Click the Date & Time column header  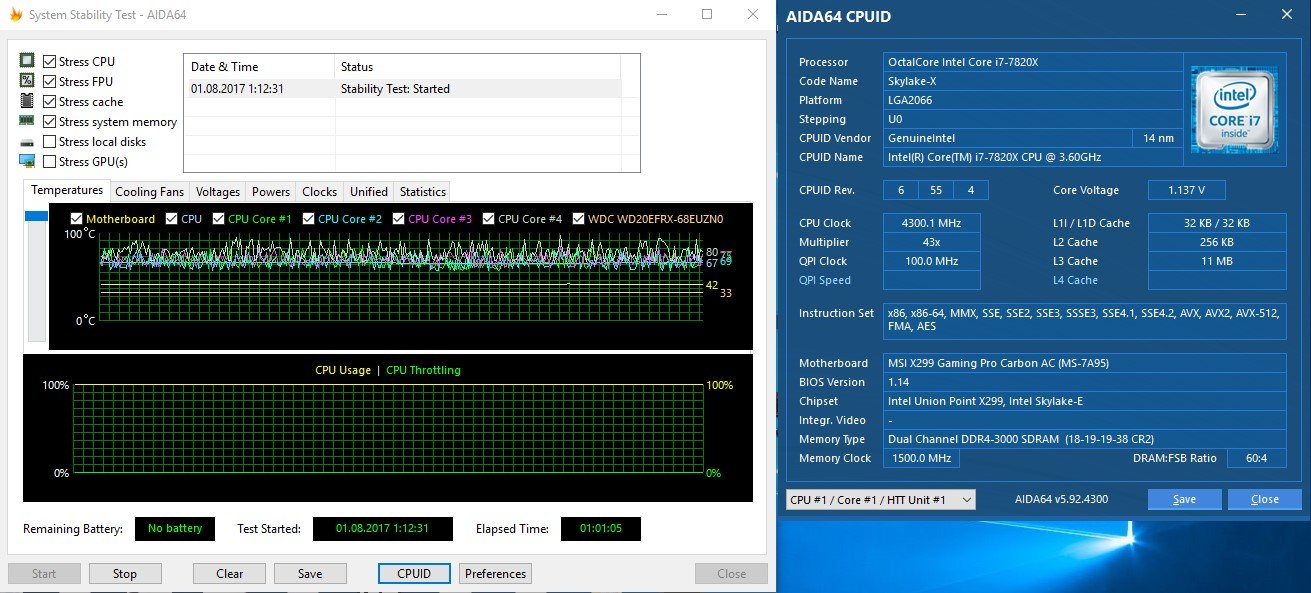[x=259, y=67]
